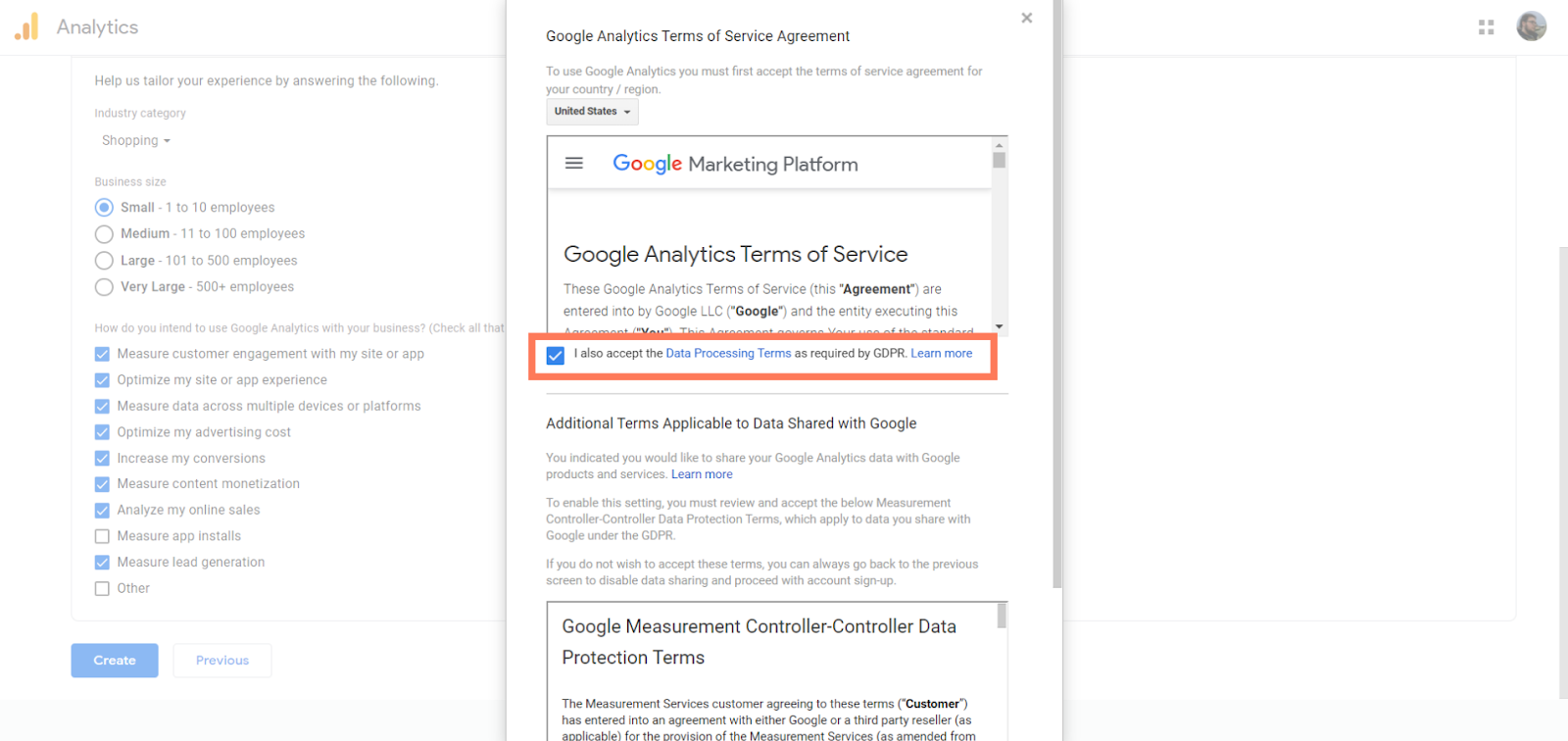Enable the Measure app installs checkbox

point(102,536)
